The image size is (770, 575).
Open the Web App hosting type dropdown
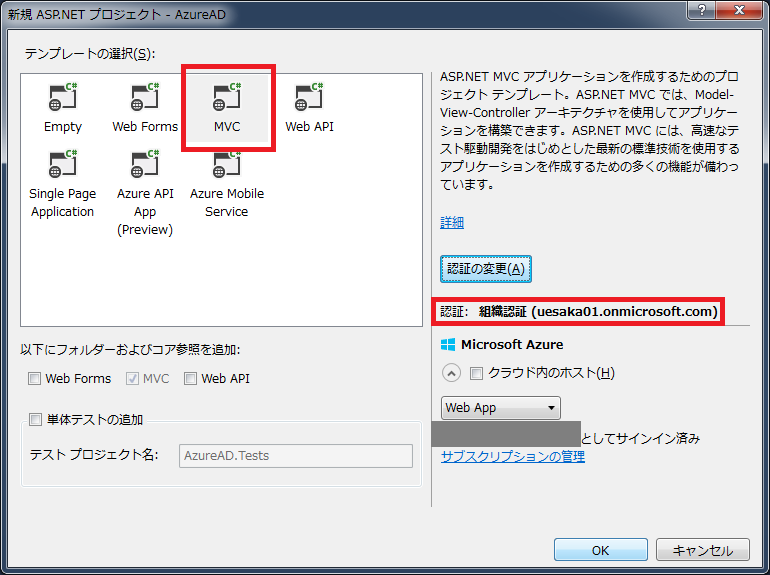[500, 408]
